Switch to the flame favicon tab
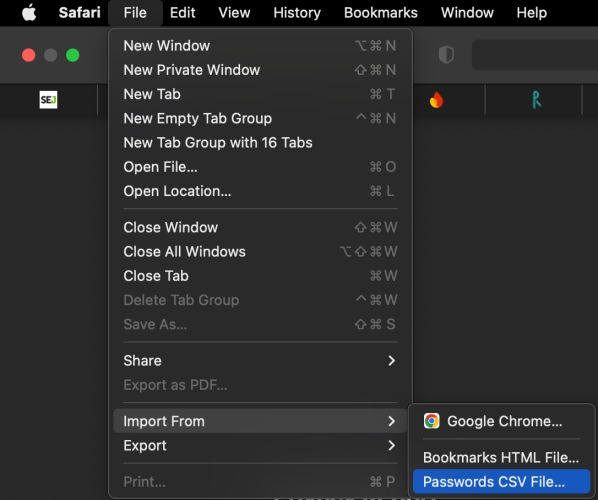Screen dimensions: 598x500 click(436, 100)
